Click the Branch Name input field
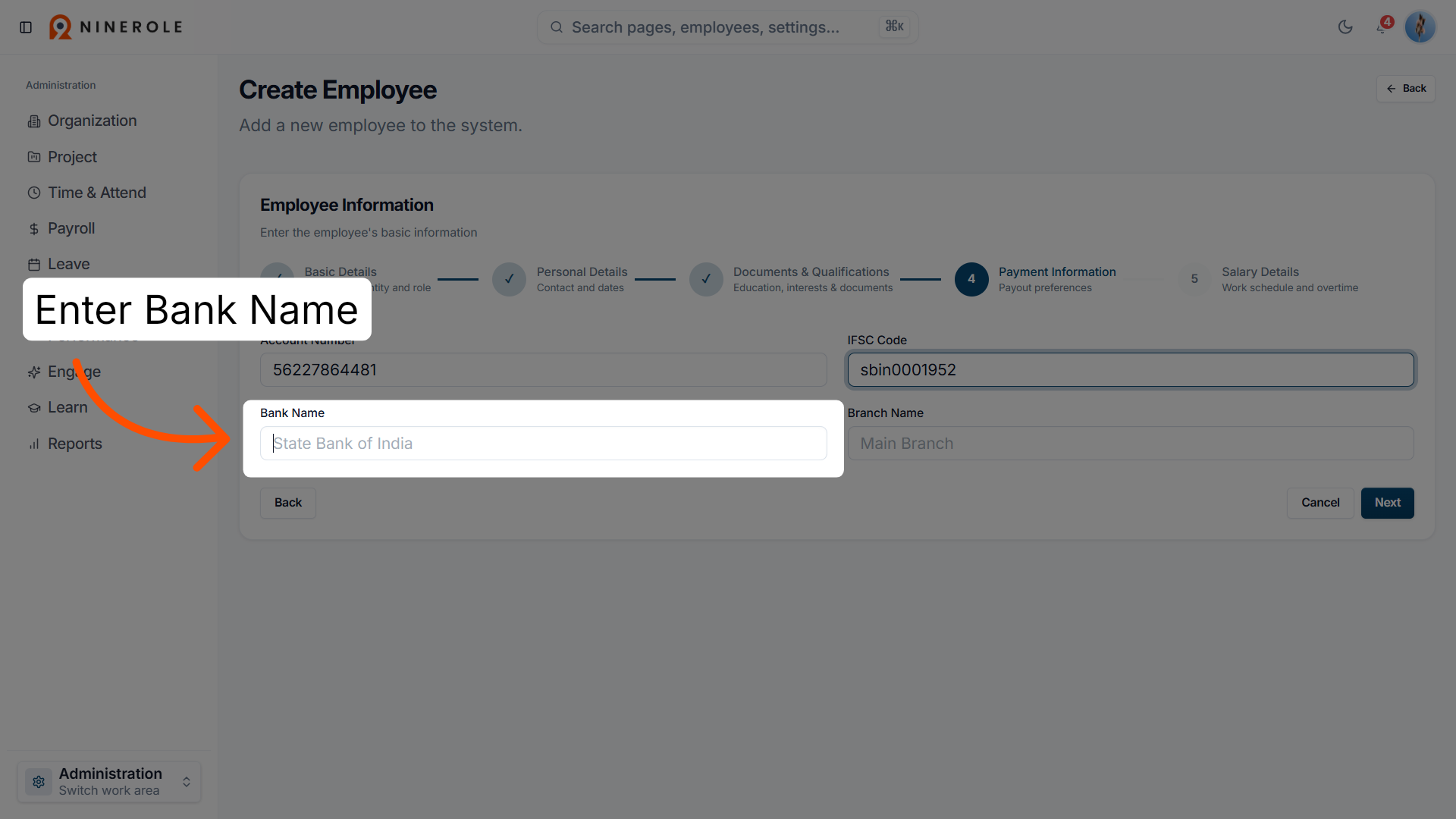Screen dimensions: 1456x819 pyautogui.click(x=1131, y=444)
